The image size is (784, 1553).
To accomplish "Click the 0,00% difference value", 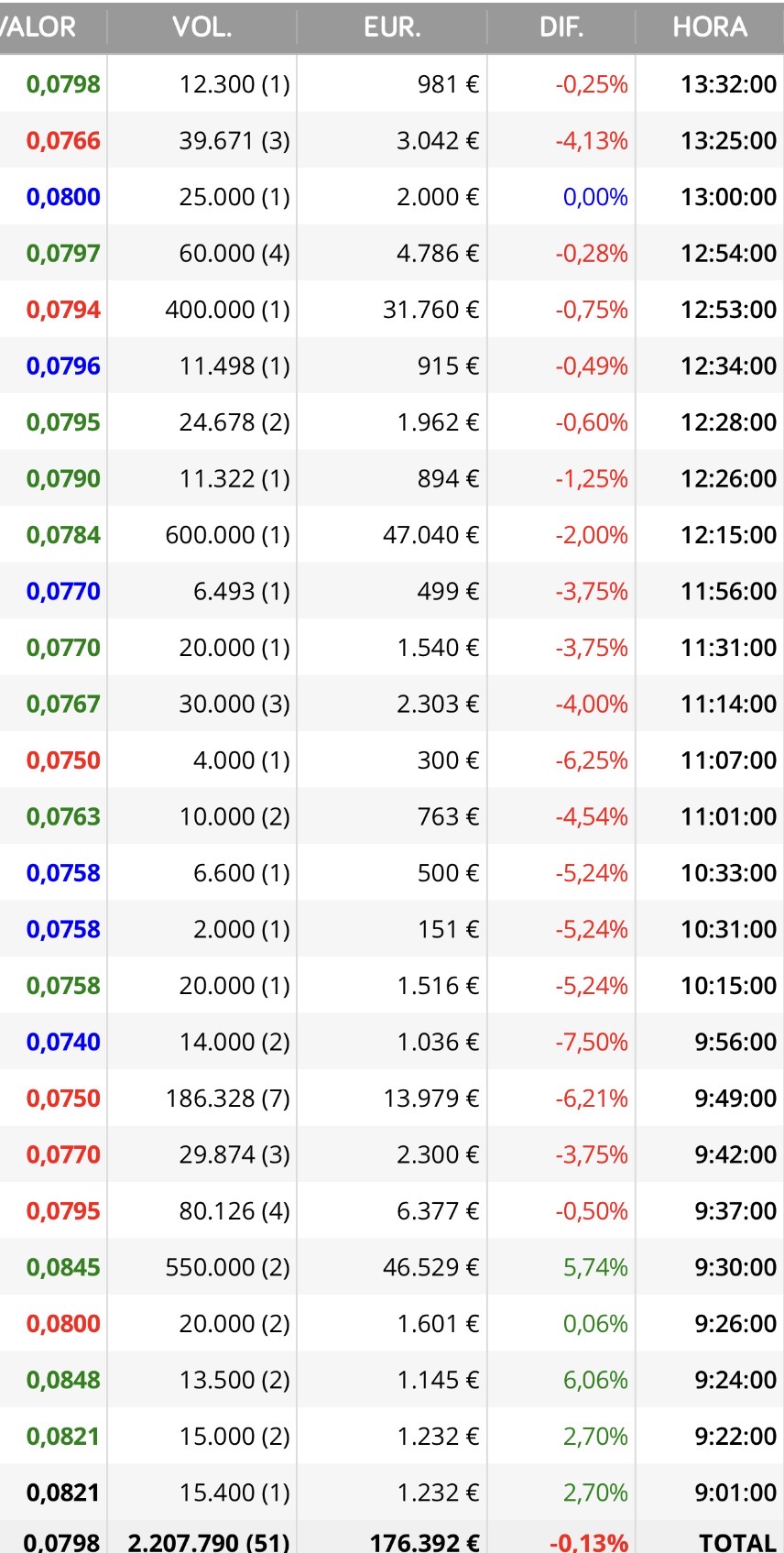I will pos(595,197).
